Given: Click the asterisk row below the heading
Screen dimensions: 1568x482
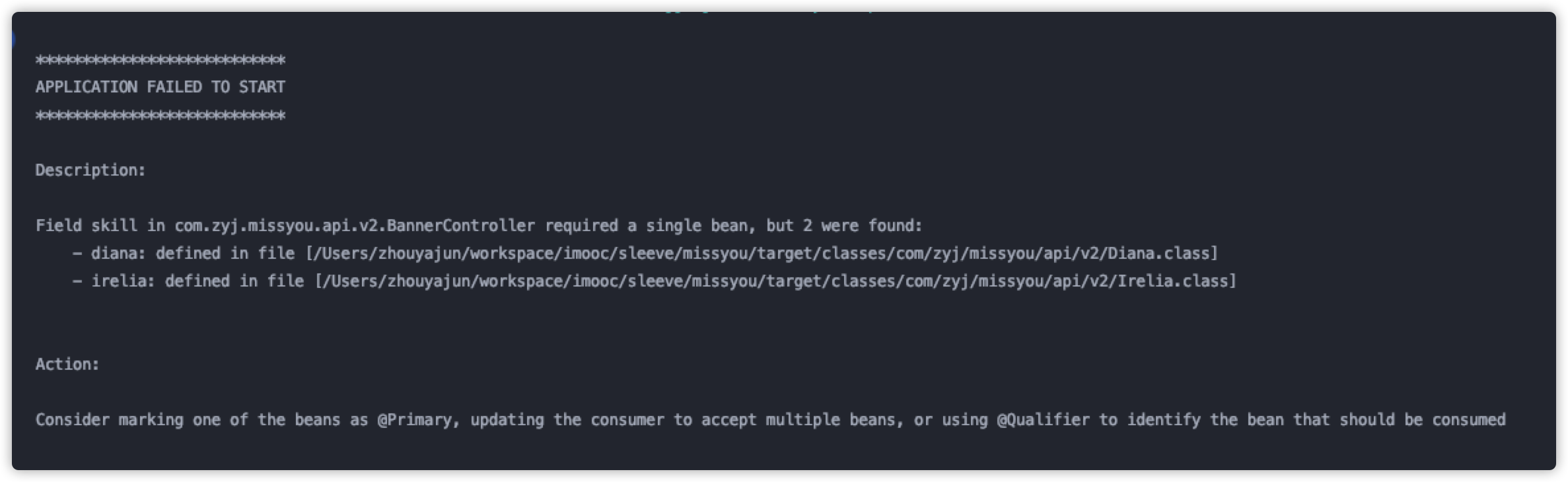Looking at the screenshot, I should coord(160,116).
